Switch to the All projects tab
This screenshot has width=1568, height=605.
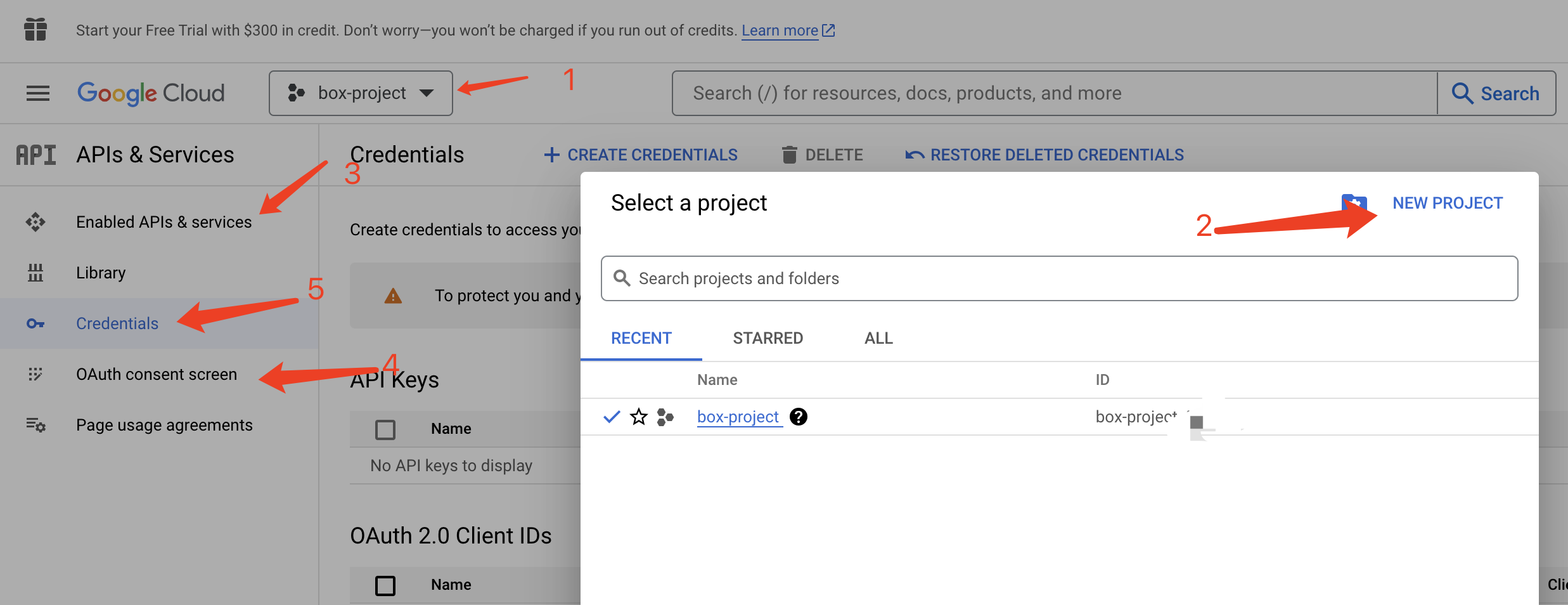878,338
